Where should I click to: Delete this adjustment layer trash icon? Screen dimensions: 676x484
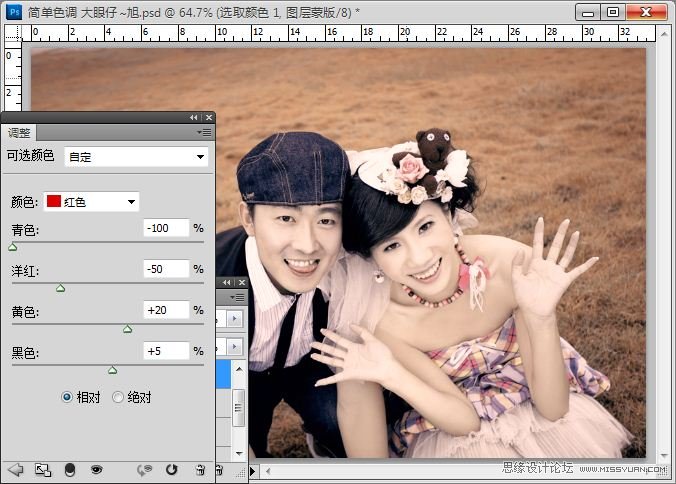[x=200, y=470]
